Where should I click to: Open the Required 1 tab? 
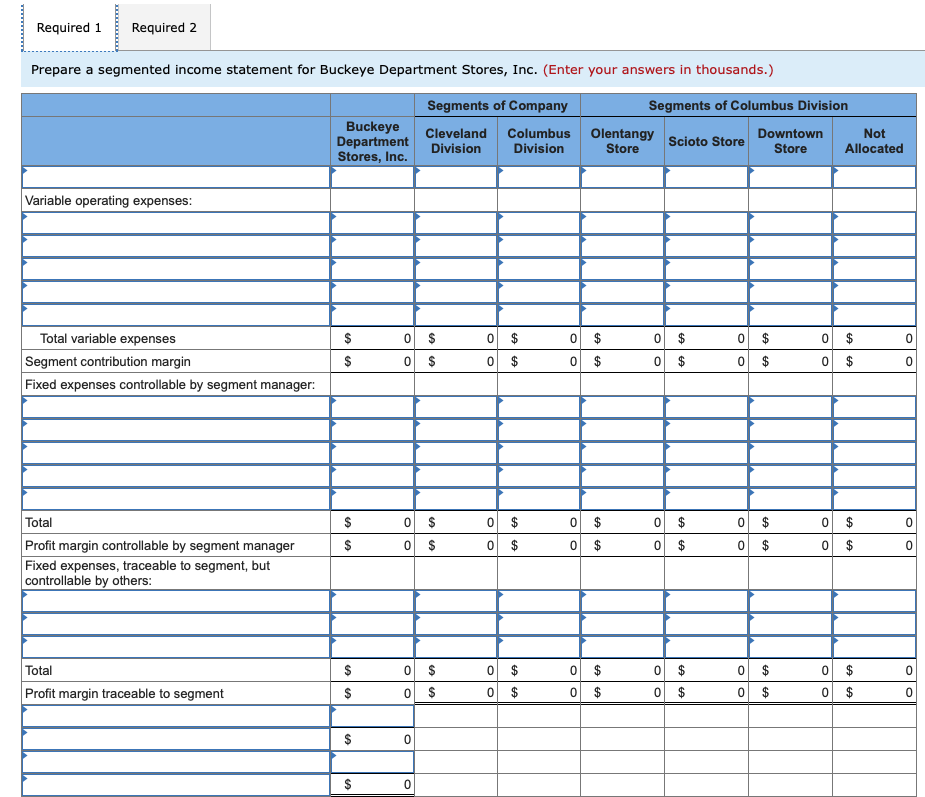(x=69, y=28)
